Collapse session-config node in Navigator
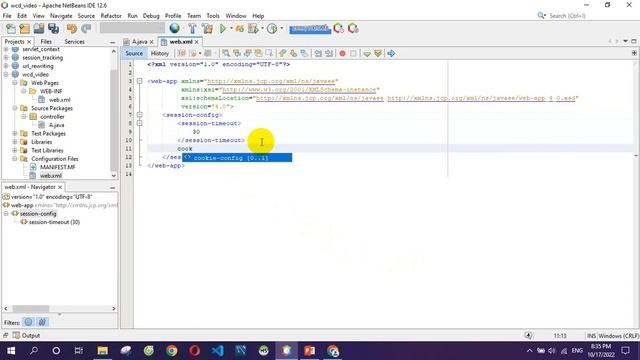Image resolution: width=640 pixels, height=360 pixels. tap(6, 213)
